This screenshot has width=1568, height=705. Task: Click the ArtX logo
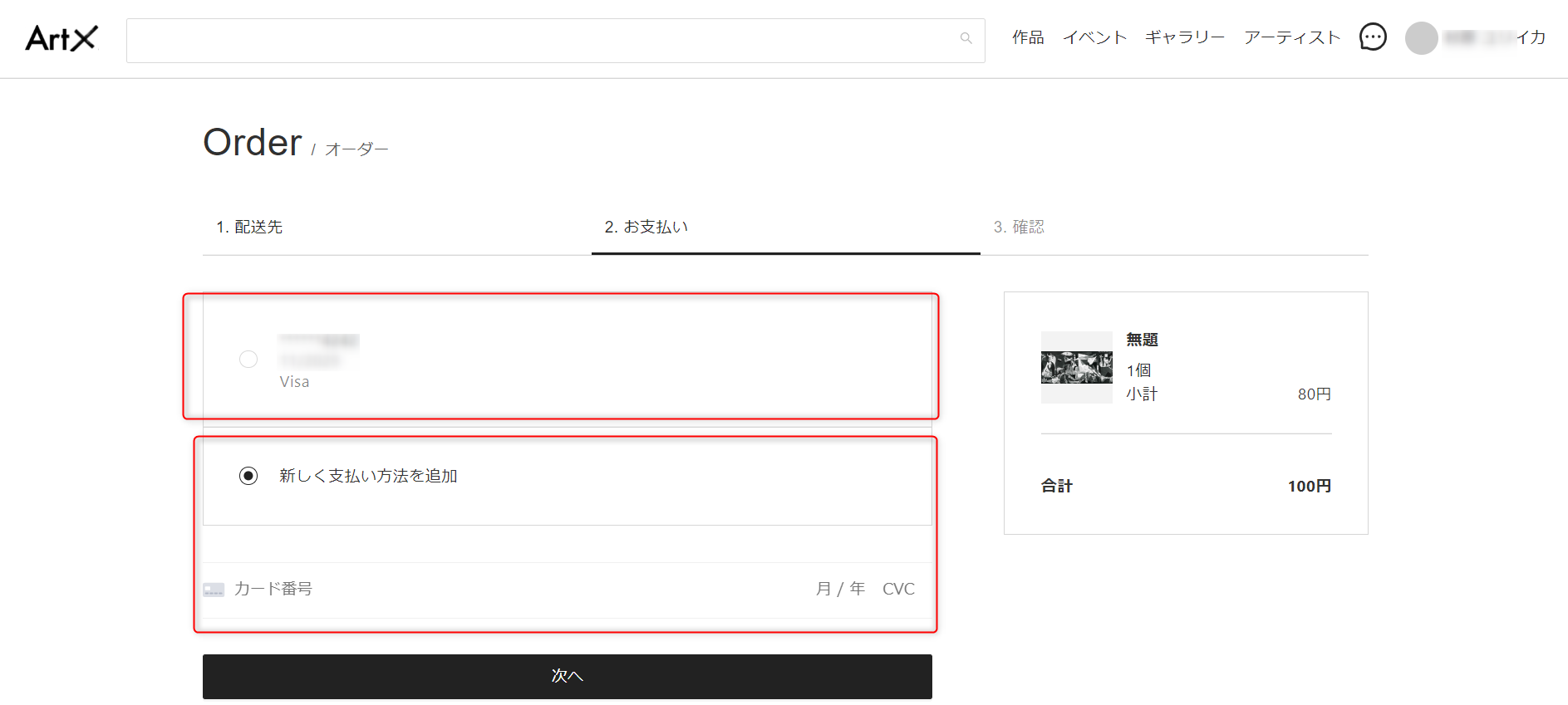click(x=61, y=38)
